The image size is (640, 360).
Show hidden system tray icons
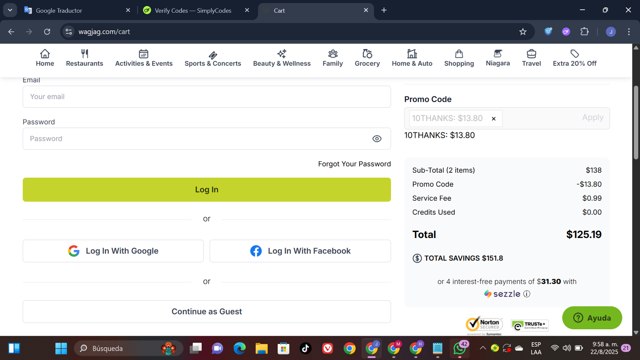(482, 348)
